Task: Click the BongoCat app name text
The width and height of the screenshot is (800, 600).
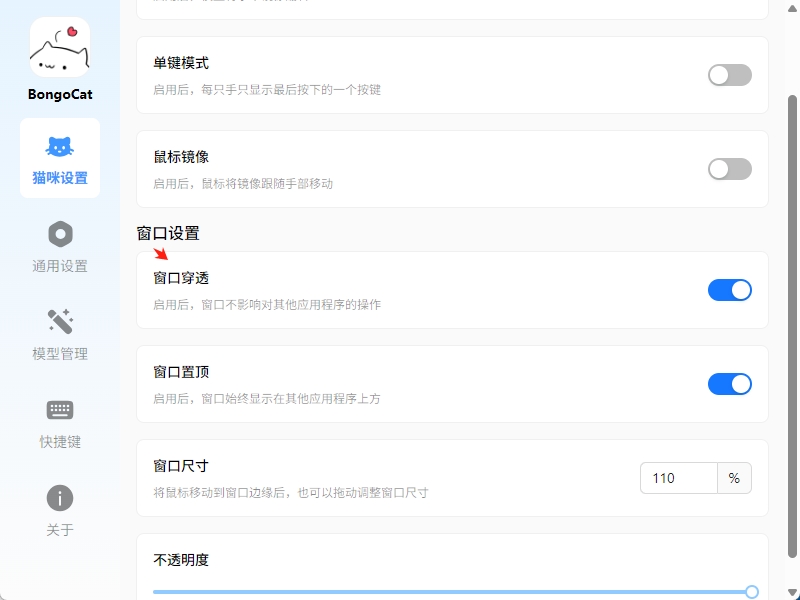Action: tap(60, 95)
